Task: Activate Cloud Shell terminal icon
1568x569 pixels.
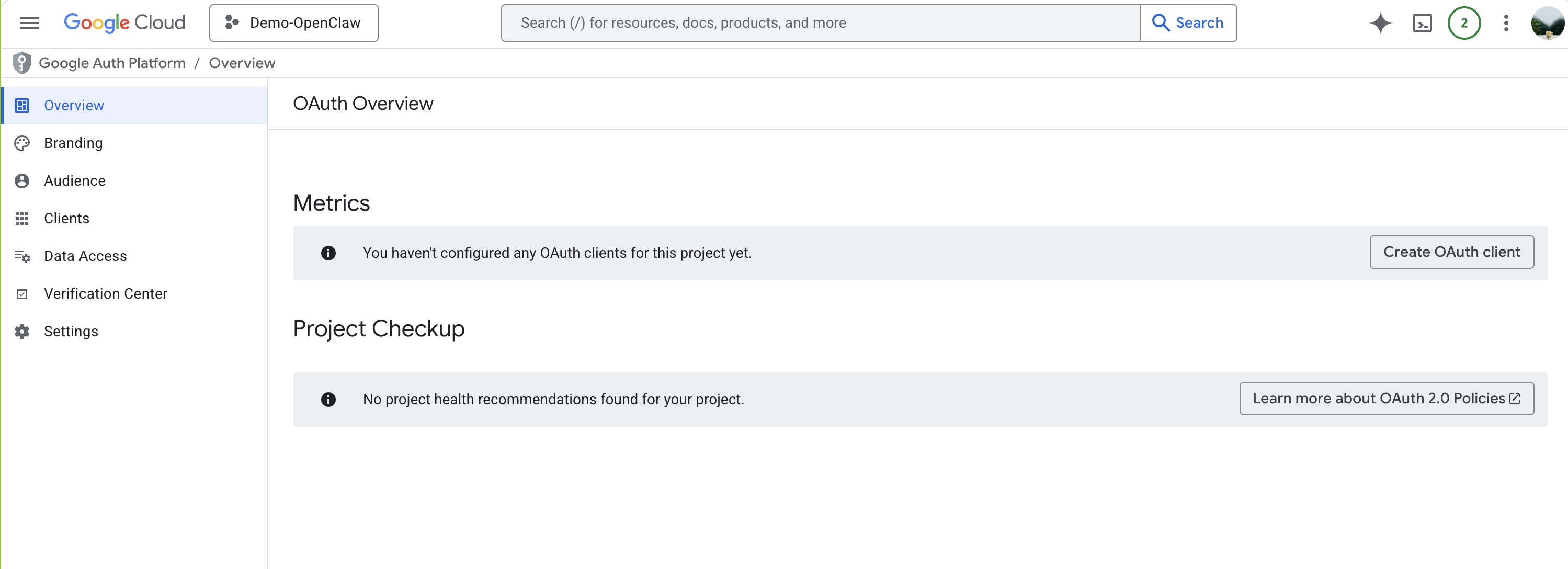Action: pyautogui.click(x=1423, y=22)
